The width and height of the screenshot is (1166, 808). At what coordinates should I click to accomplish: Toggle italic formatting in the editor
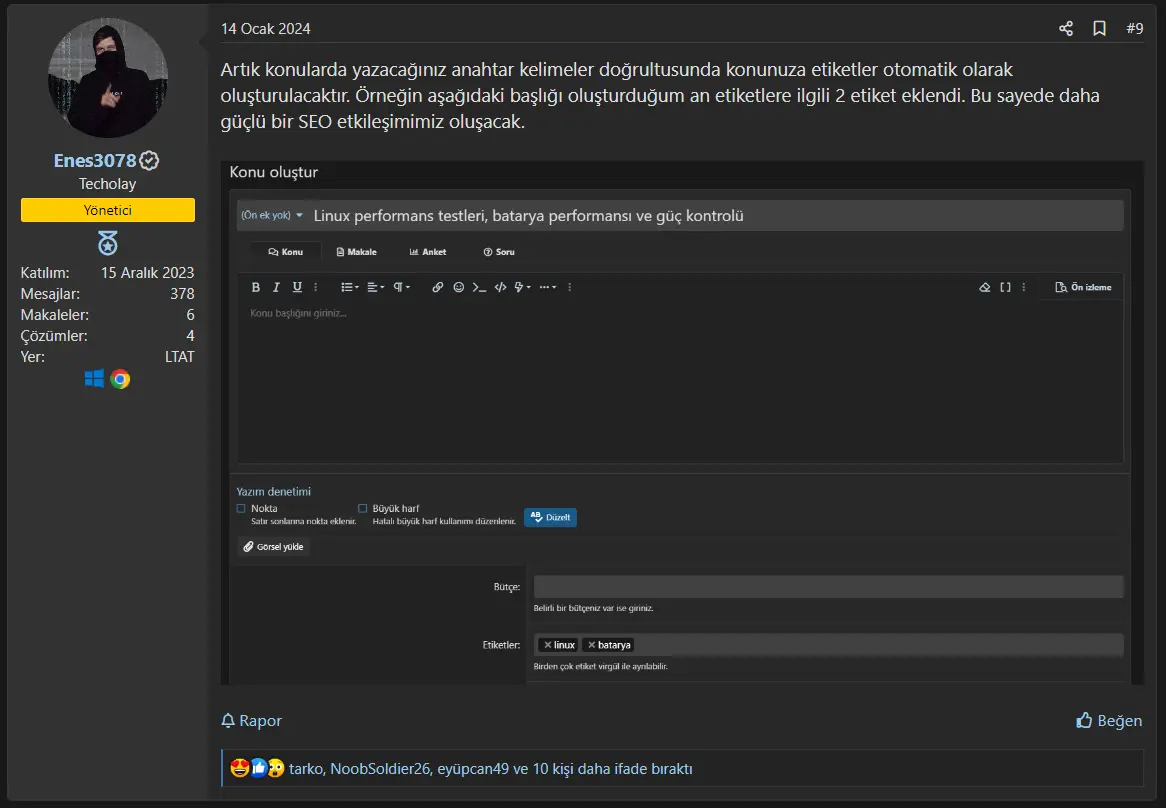[276, 287]
